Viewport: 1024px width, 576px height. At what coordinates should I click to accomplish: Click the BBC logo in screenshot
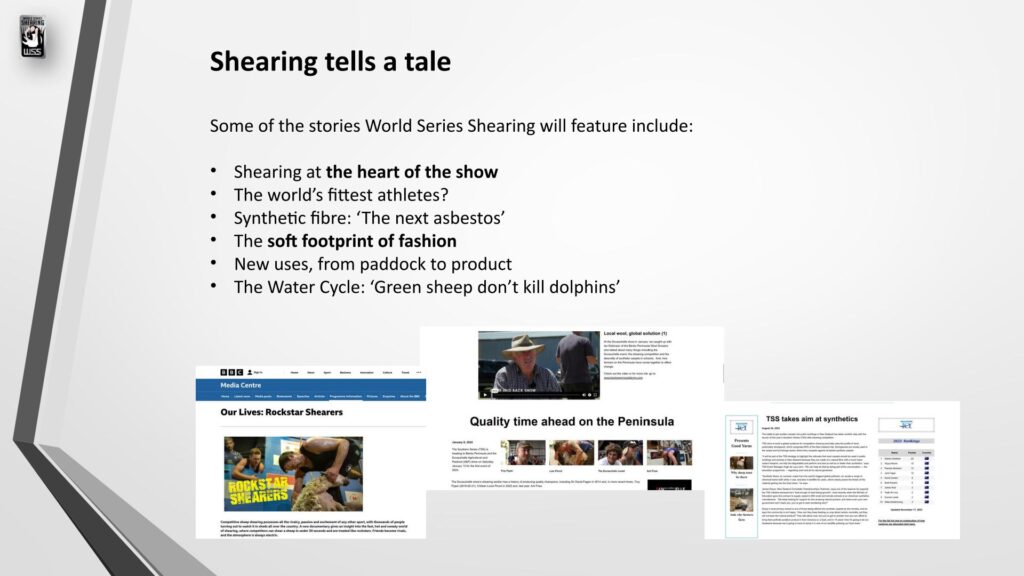pyautogui.click(x=229, y=371)
